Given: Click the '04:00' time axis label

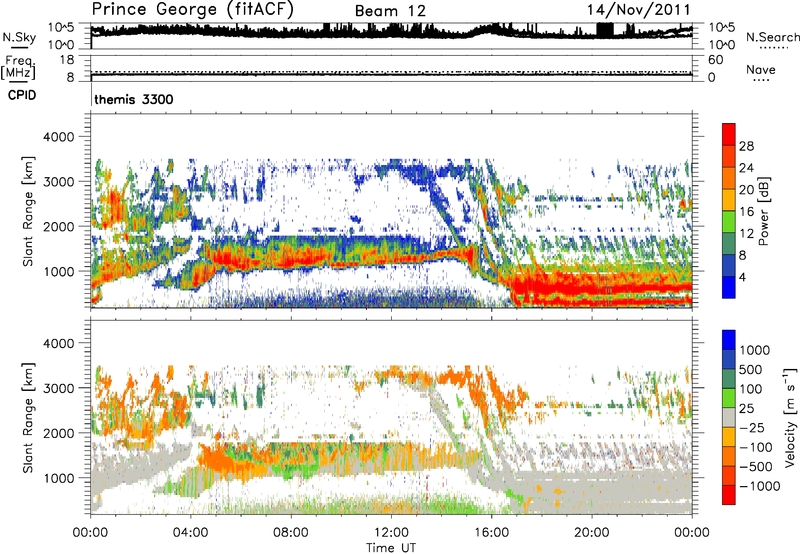Looking at the screenshot, I should [x=191, y=533].
